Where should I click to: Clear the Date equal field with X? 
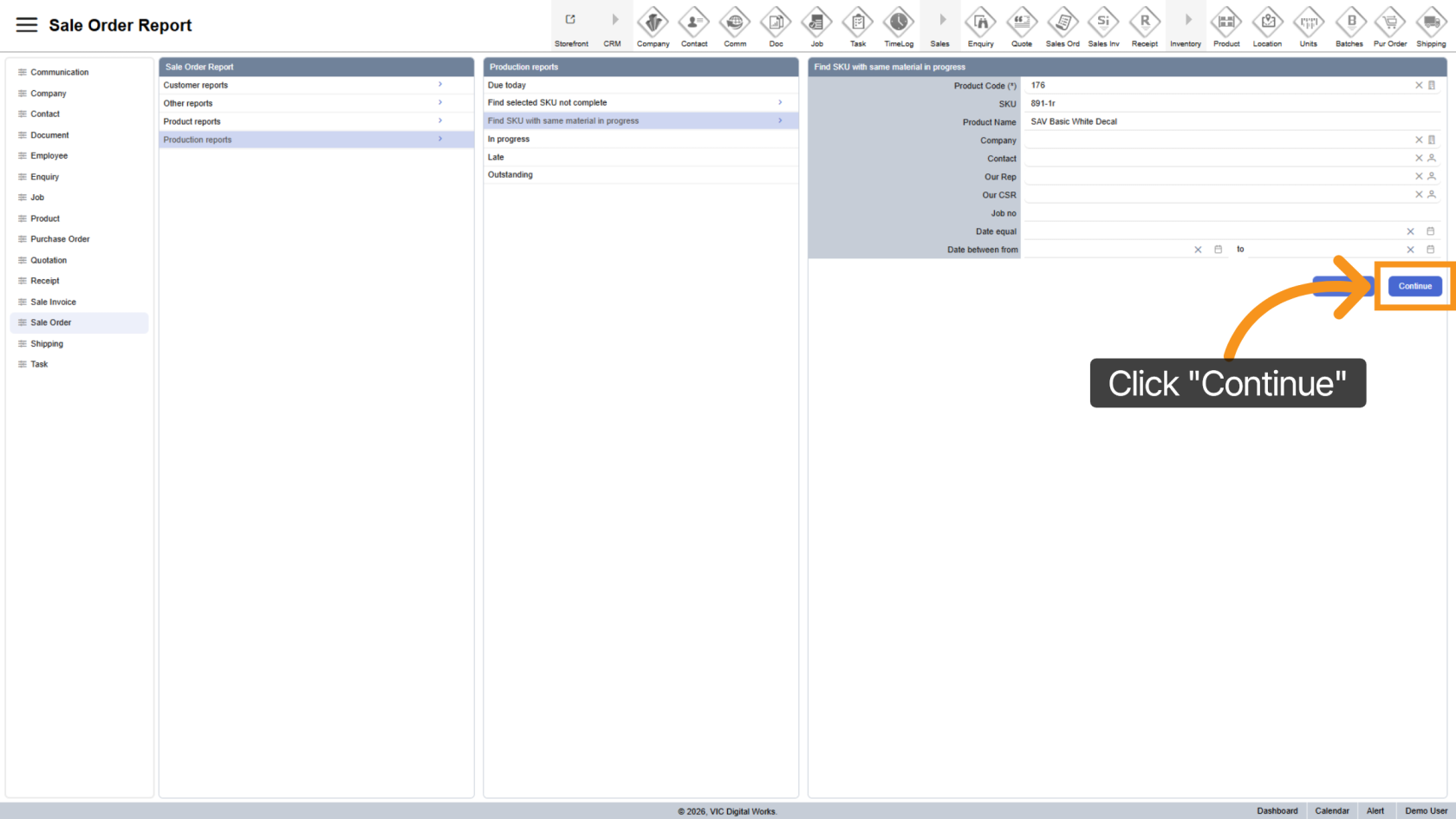click(x=1410, y=231)
